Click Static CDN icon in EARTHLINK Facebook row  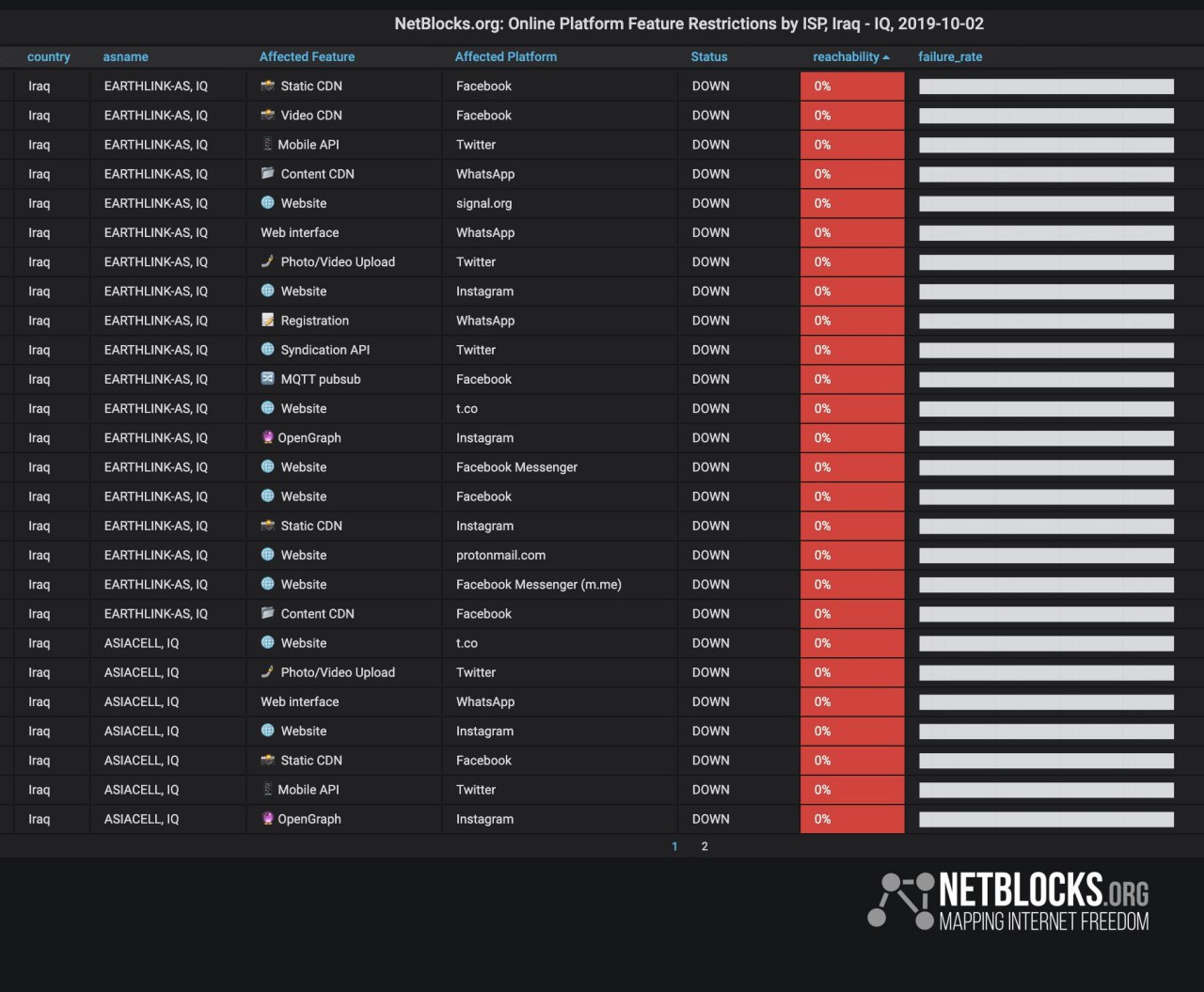268,86
